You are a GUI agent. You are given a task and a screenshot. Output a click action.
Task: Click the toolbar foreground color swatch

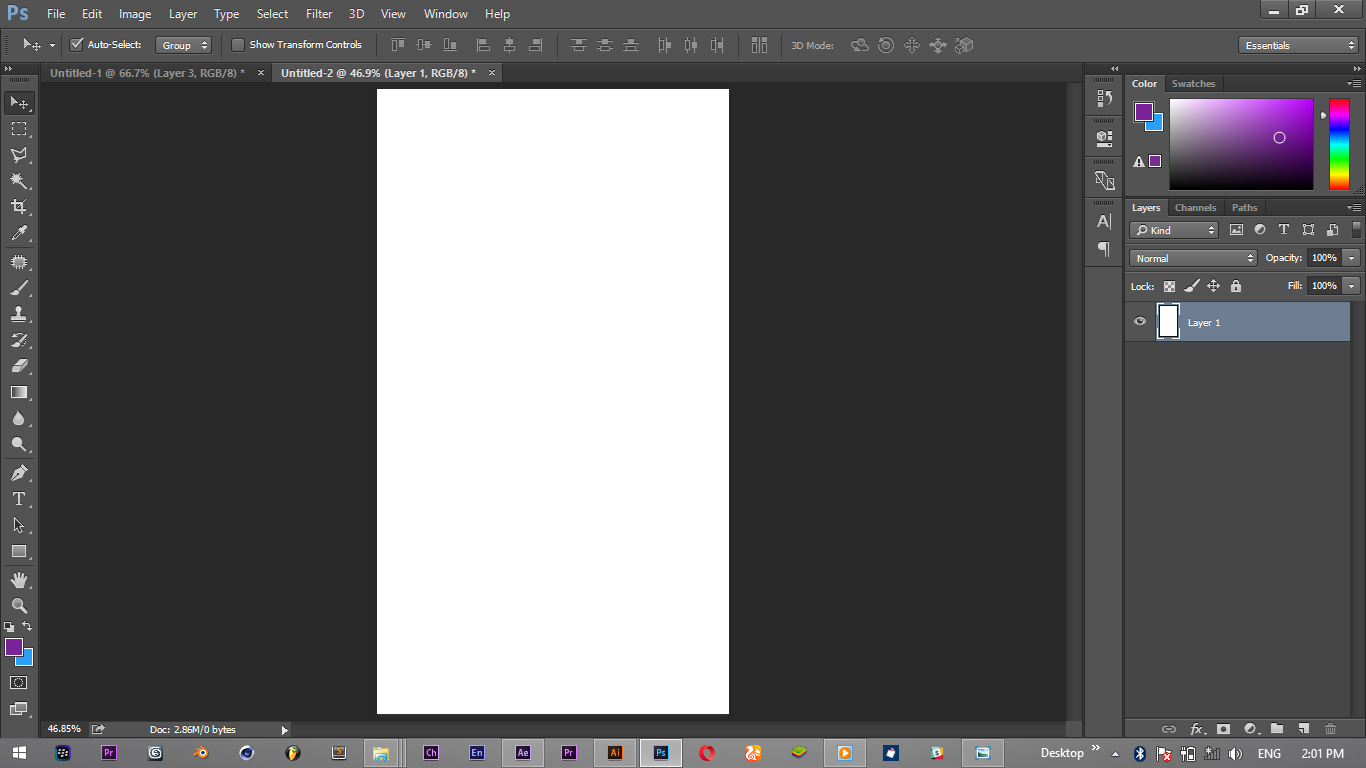(13, 647)
